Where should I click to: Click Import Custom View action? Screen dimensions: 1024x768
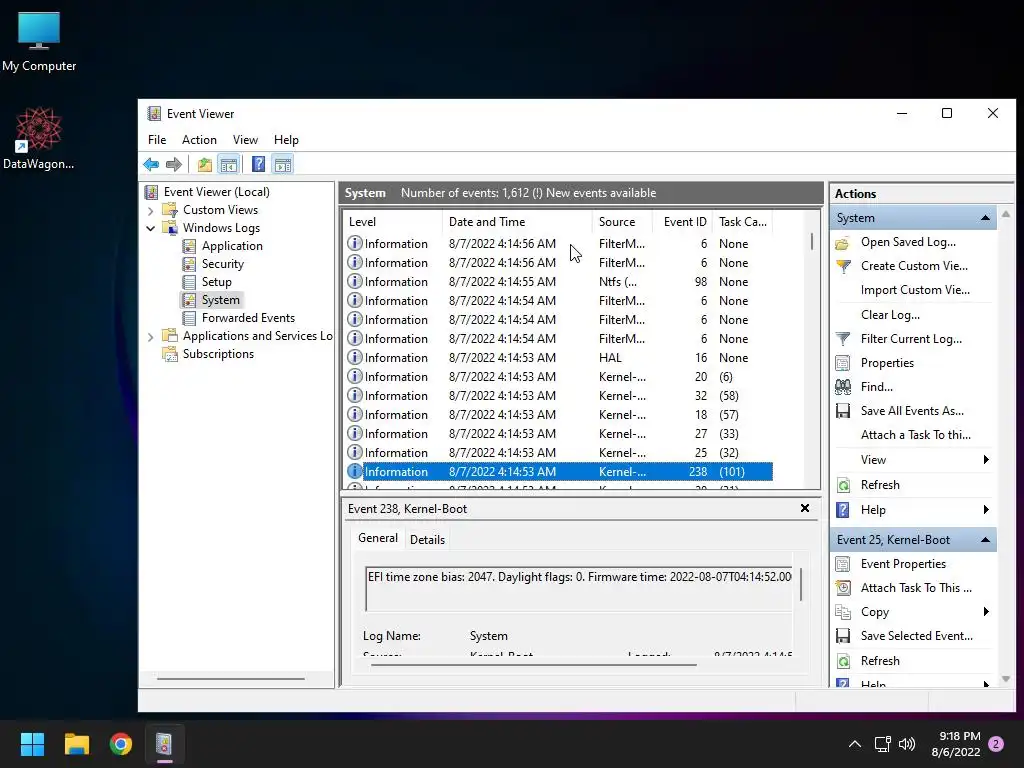(x=915, y=290)
